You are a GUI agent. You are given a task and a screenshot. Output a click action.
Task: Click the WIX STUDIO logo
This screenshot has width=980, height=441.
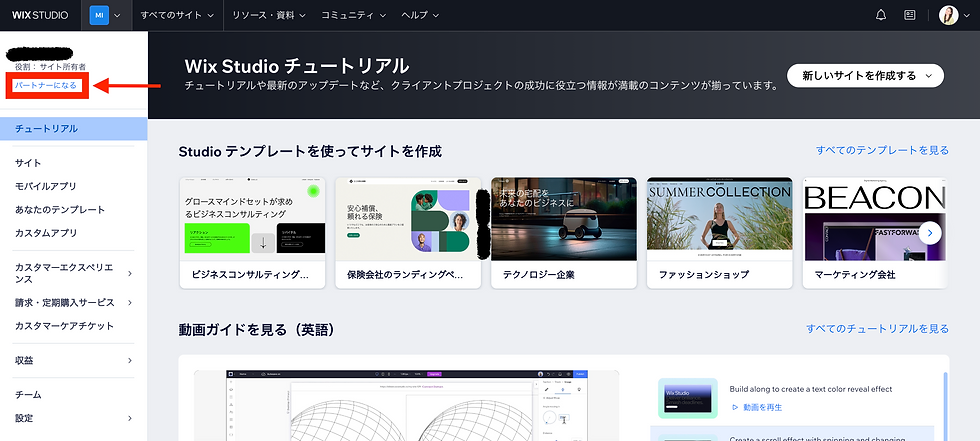[40, 15]
